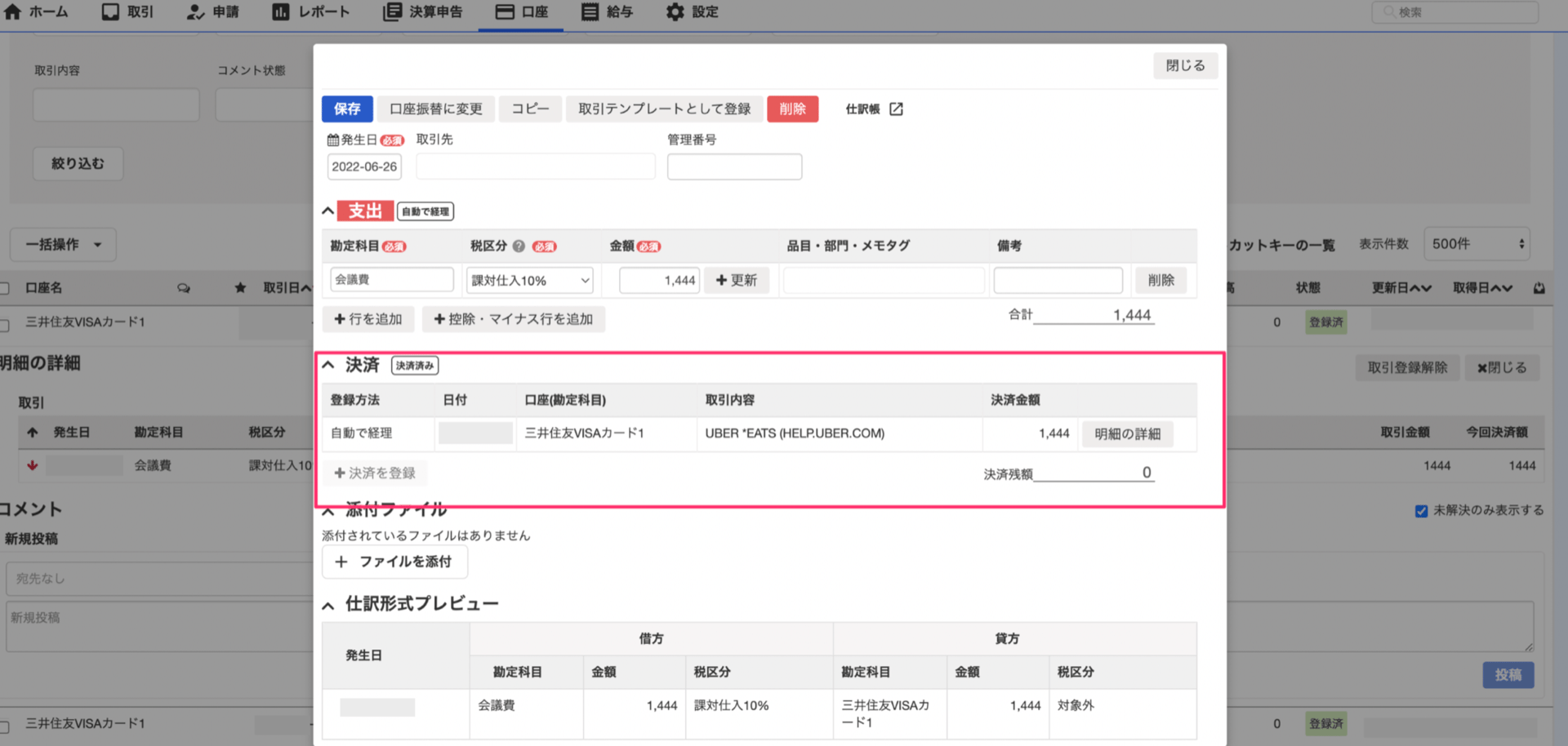Open 仕訳帳 external link icon
Viewport: 1568px width, 746px height.
click(896, 109)
